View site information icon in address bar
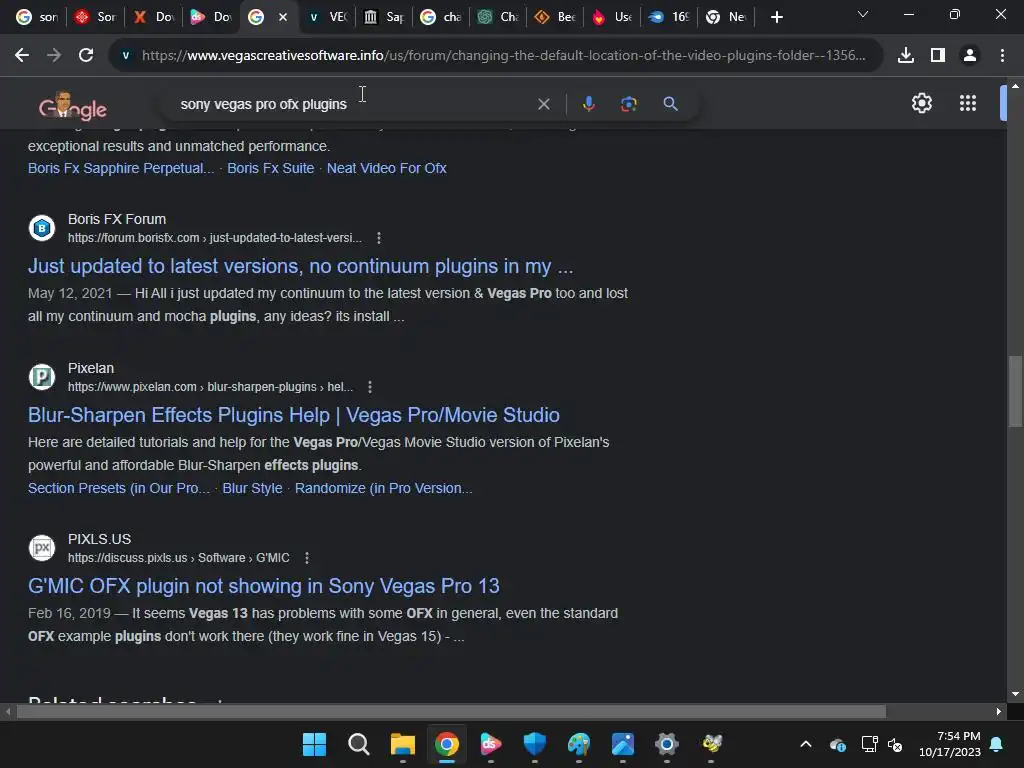The image size is (1024, 768). click(125, 56)
